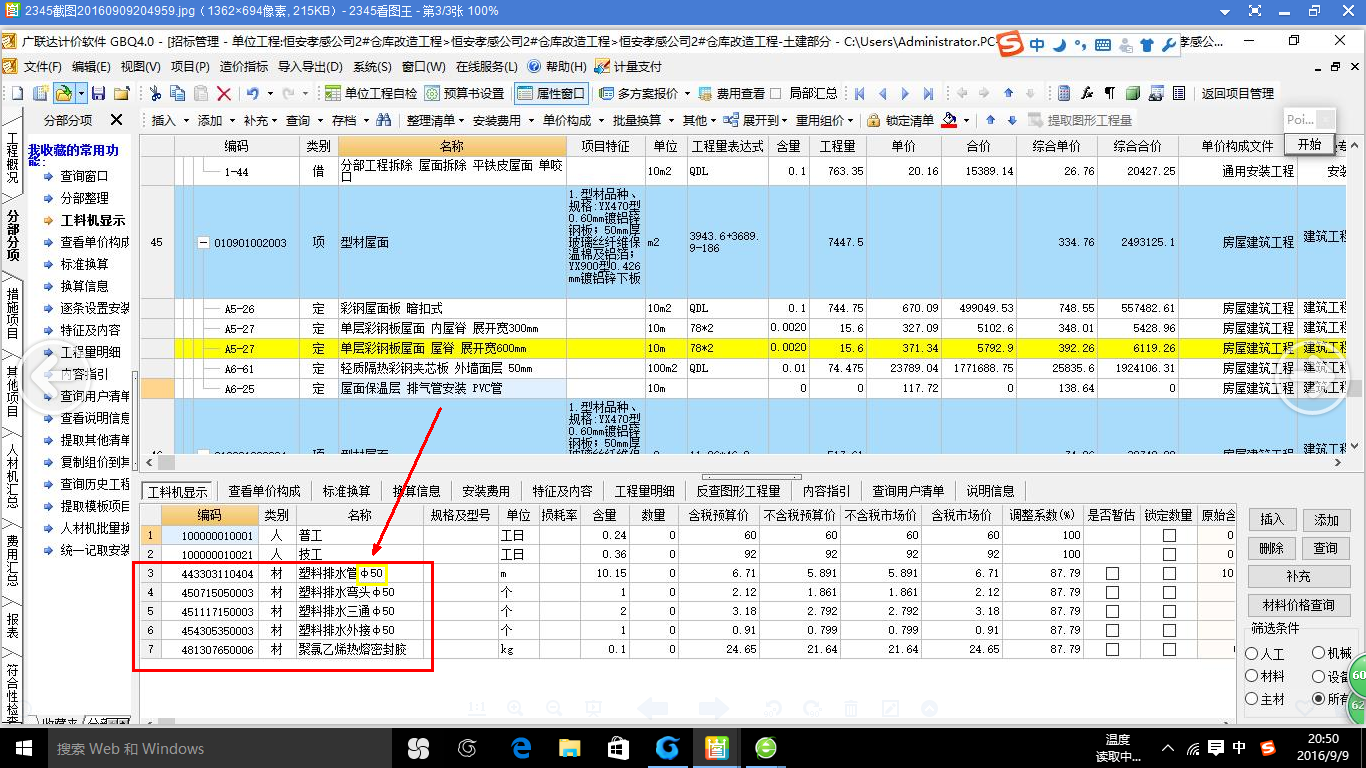
Task: Click 返回项目管理 button
Action: click(x=1237, y=93)
